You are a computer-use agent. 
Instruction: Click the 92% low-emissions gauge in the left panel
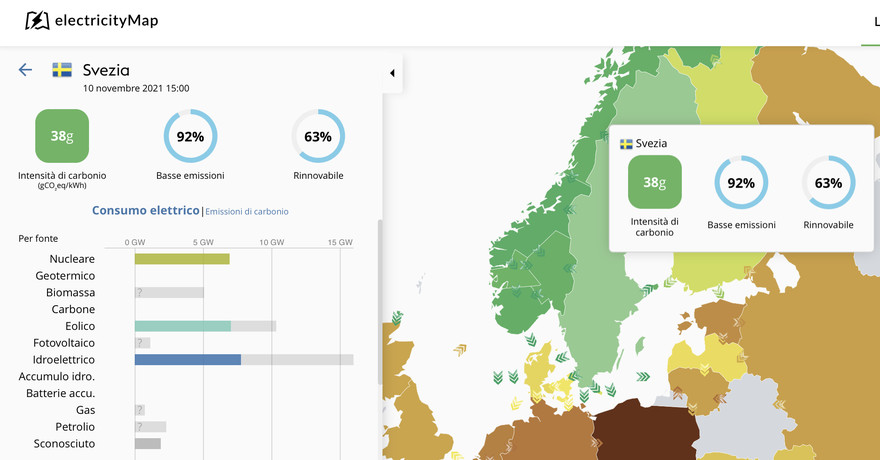coord(190,136)
